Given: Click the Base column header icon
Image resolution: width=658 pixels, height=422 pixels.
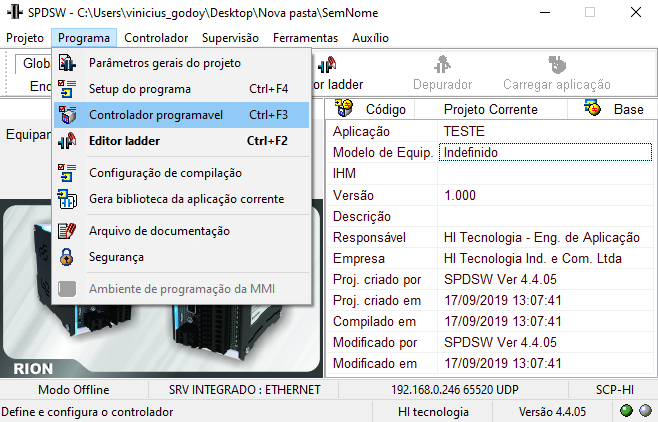Looking at the screenshot, I should (x=592, y=109).
